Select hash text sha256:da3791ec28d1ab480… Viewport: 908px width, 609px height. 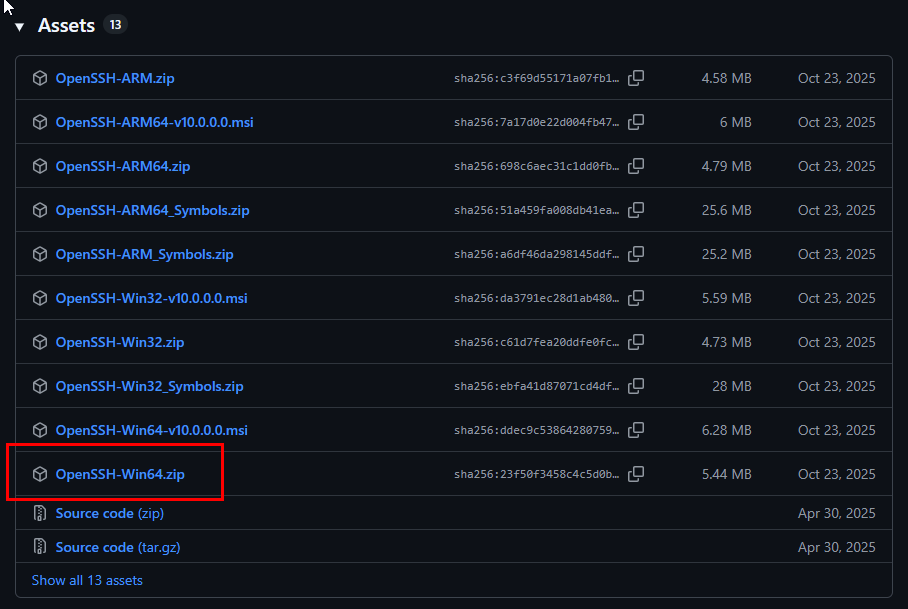point(536,298)
